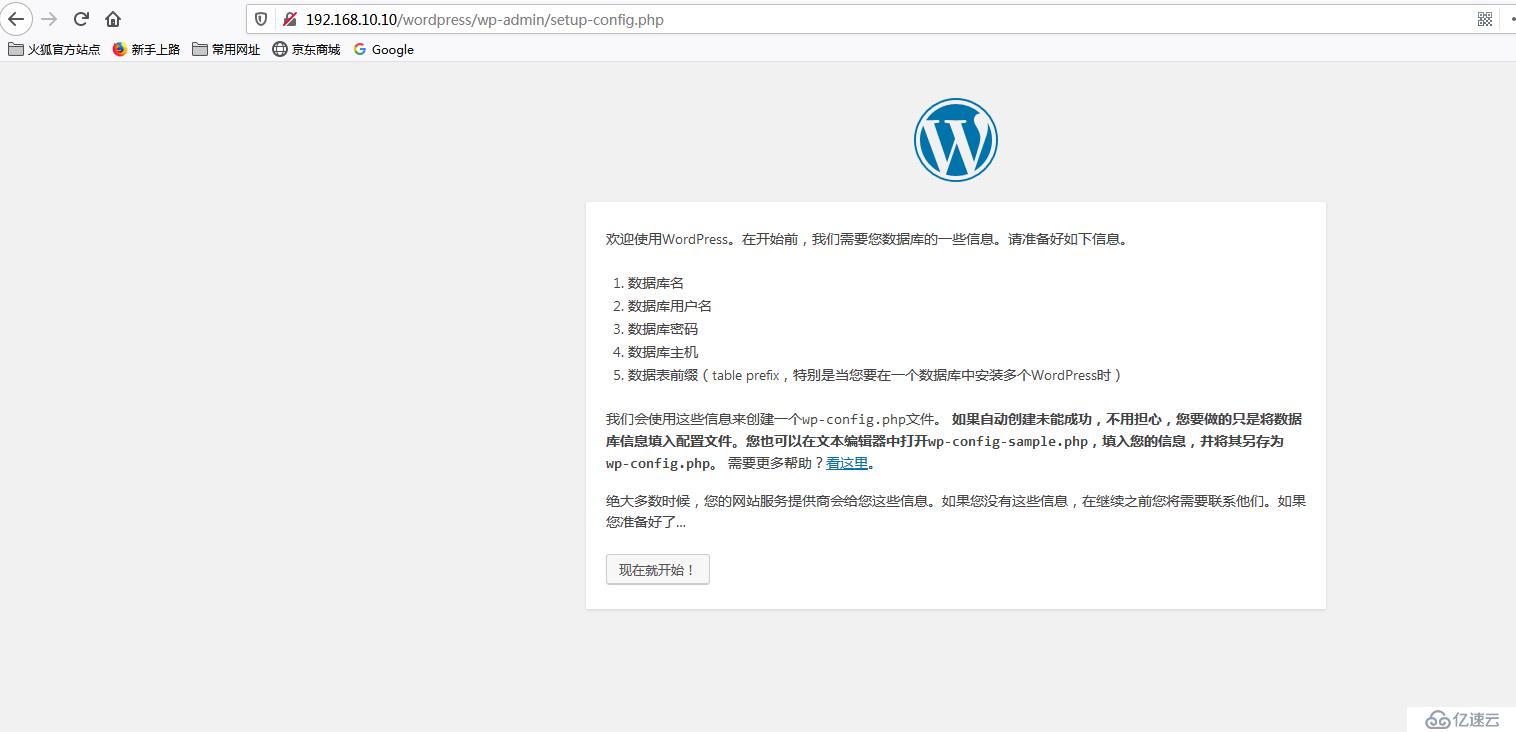Viewport: 1516px width, 732px height.
Task: Select the 数据库密码 list item text
Action: [663, 329]
